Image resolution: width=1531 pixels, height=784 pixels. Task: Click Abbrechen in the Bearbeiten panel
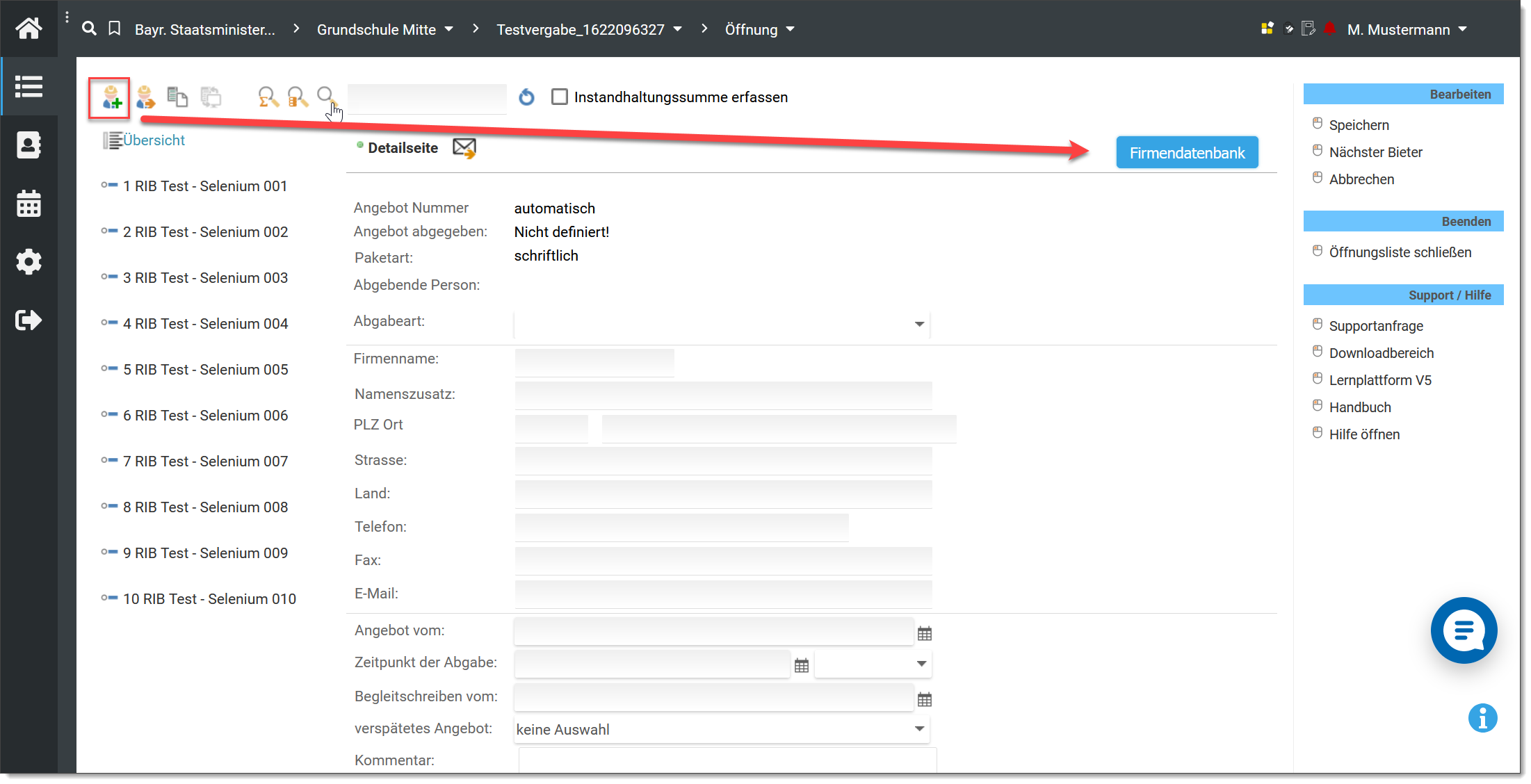[x=1361, y=179]
